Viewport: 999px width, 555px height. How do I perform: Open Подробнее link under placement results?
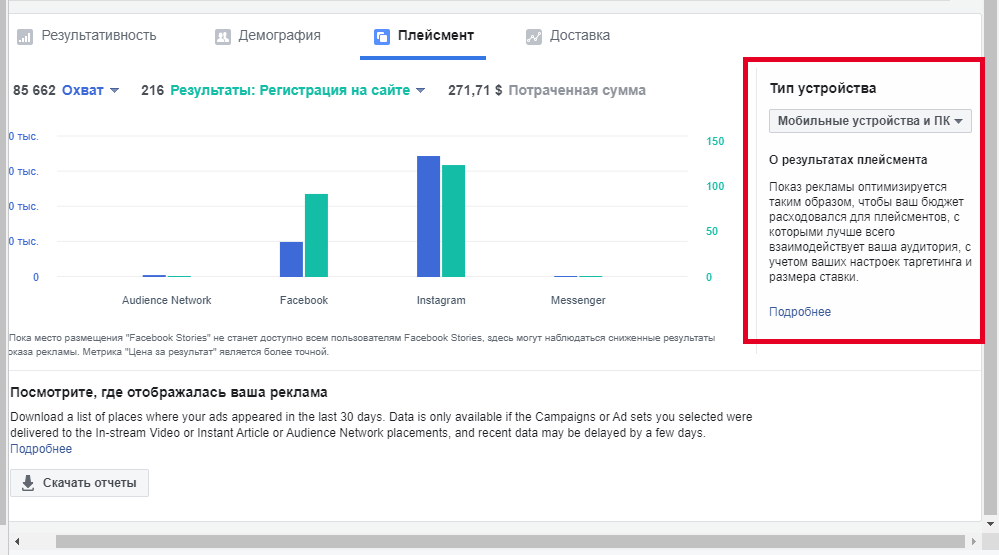pos(799,311)
